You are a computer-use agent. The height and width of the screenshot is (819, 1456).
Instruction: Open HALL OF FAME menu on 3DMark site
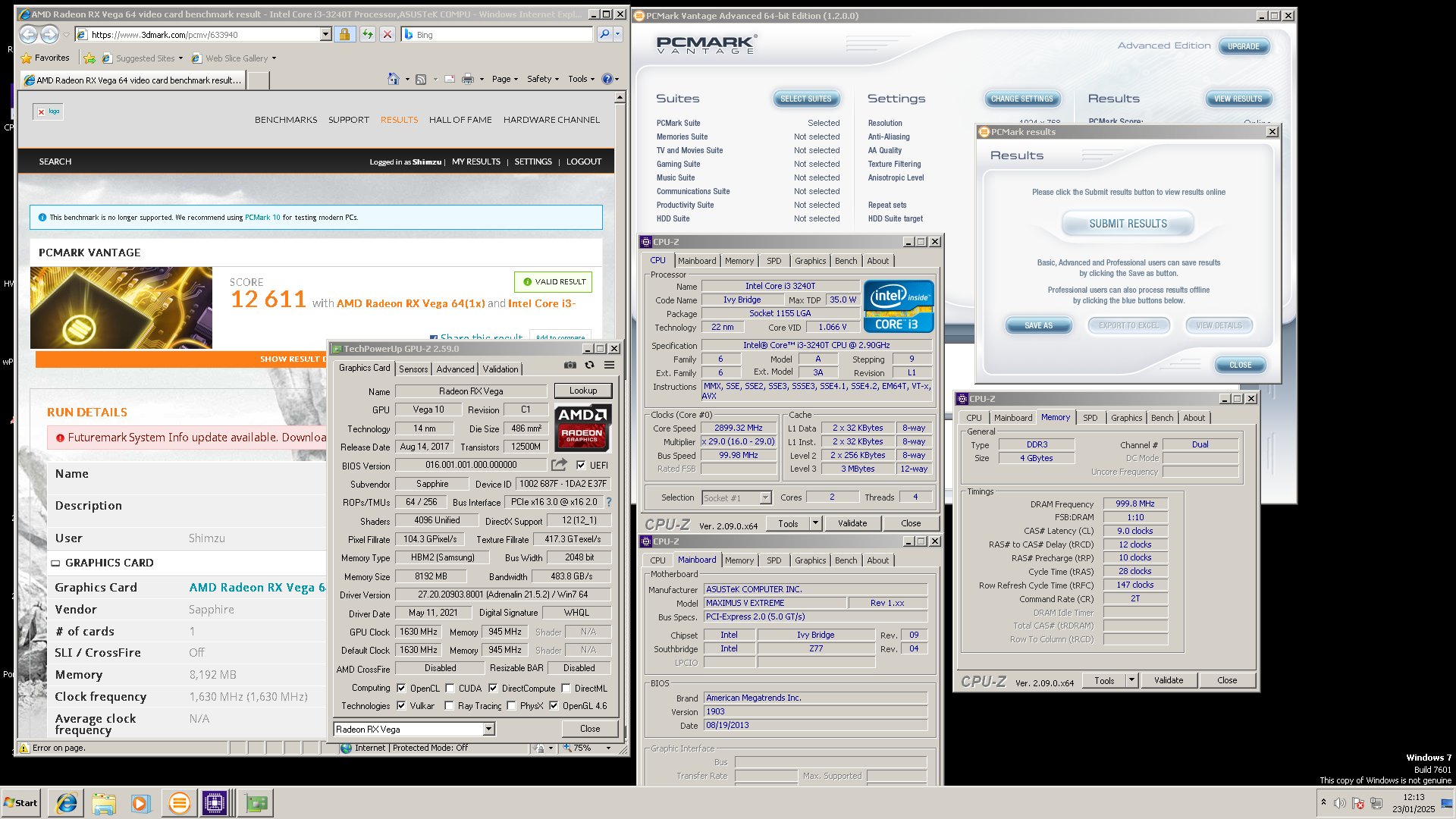coord(460,120)
